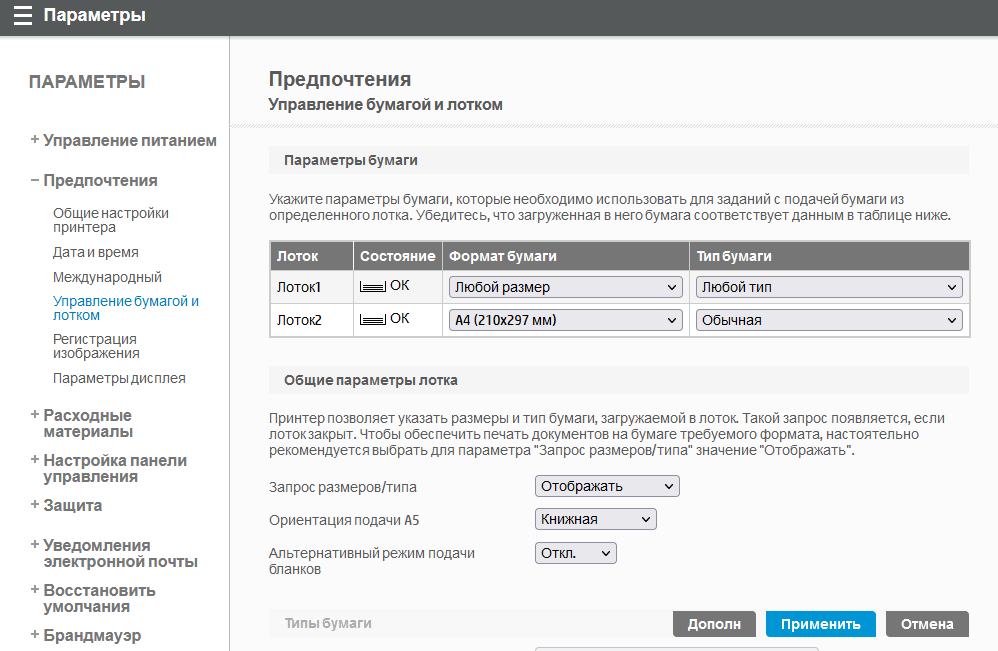Change Ориентация подачи A5 dropdown
998x651 pixels.
click(x=596, y=519)
